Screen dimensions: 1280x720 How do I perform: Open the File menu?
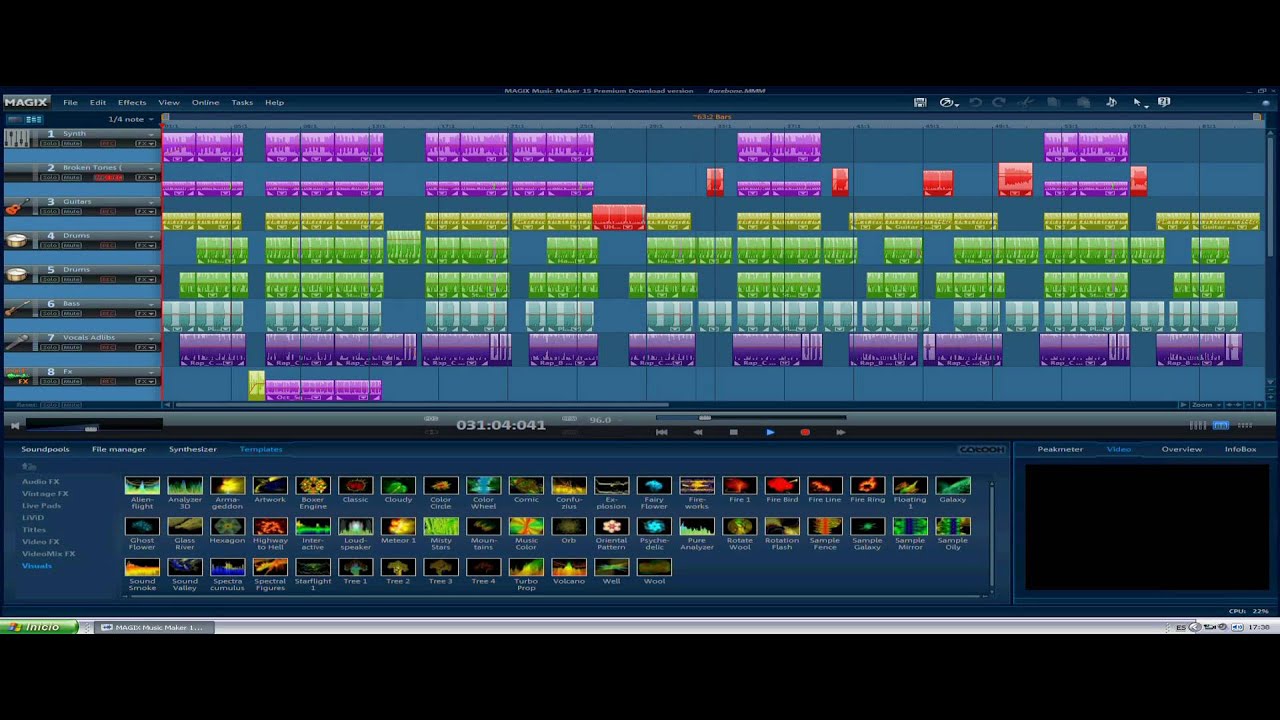click(70, 102)
